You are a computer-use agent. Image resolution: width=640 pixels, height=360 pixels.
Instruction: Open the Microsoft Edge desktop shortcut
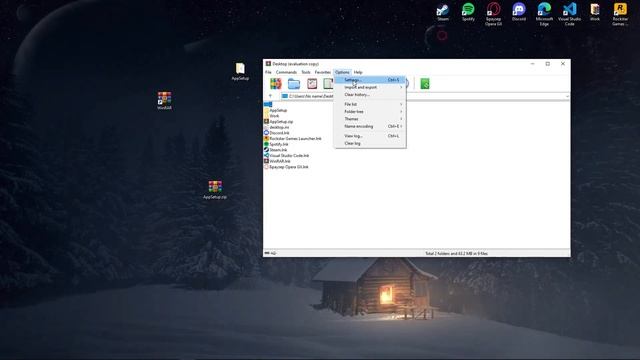coord(544,14)
